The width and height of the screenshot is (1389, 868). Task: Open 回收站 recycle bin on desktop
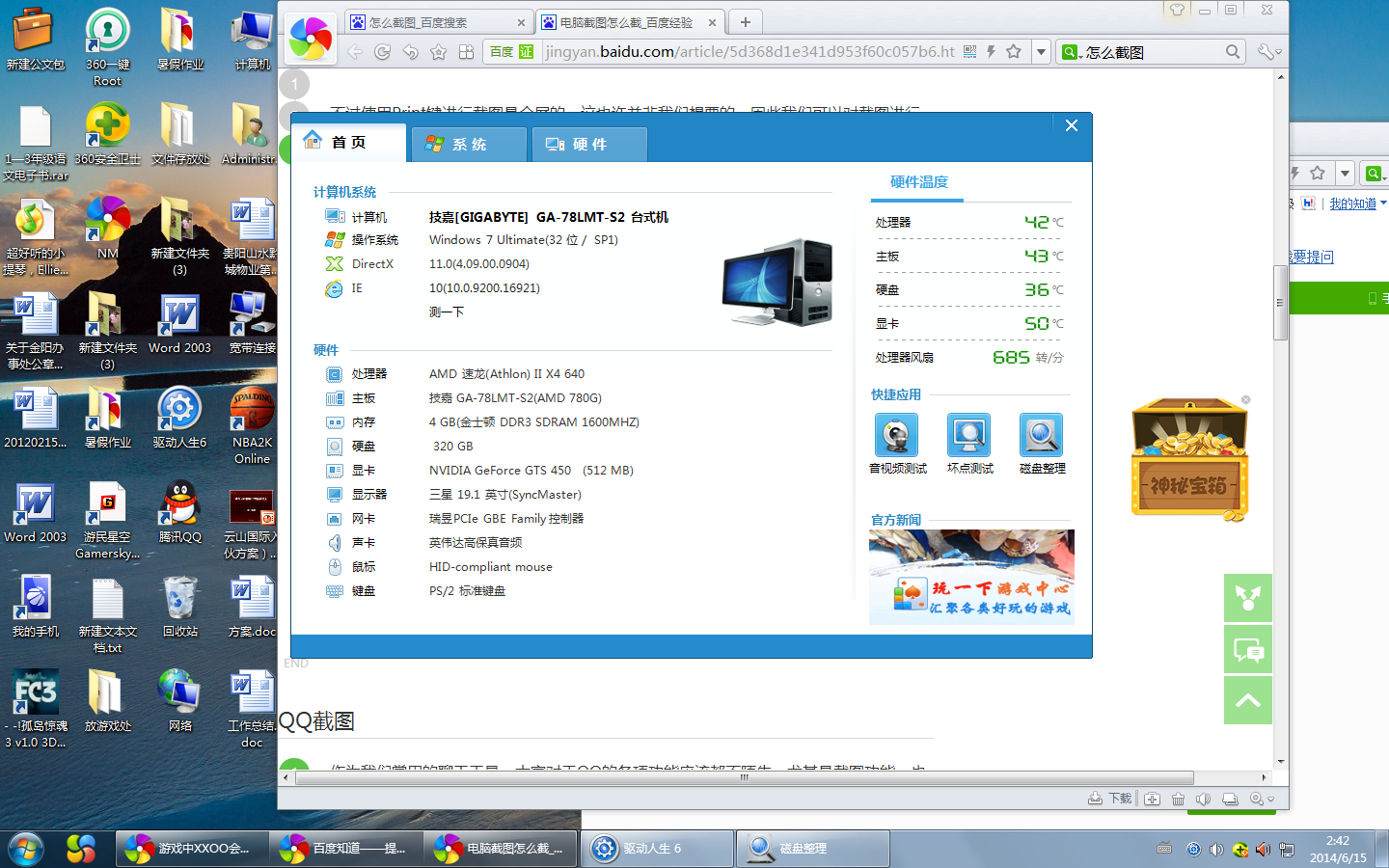(x=180, y=608)
